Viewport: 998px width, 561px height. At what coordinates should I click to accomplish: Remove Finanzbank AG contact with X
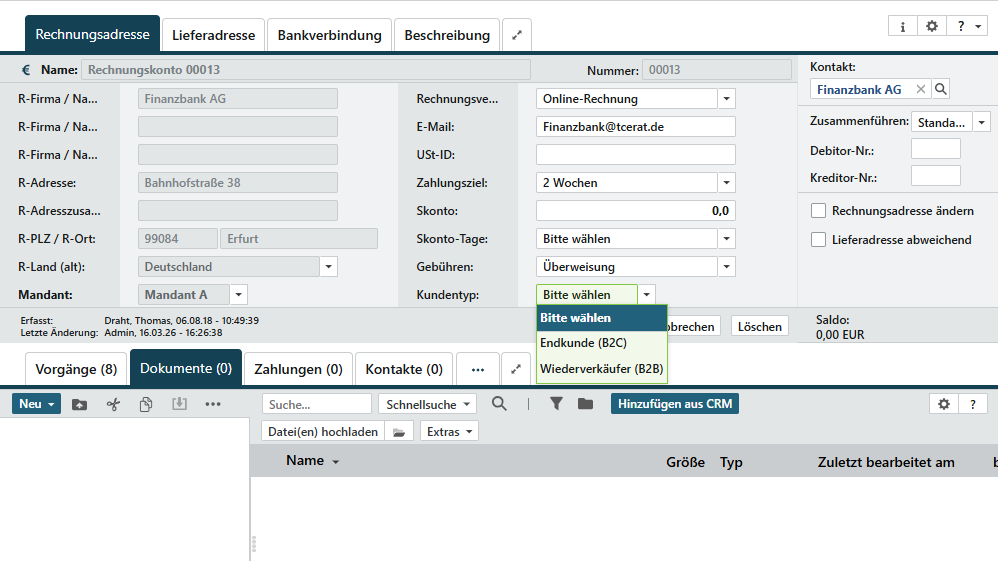pyautogui.click(x=920, y=89)
